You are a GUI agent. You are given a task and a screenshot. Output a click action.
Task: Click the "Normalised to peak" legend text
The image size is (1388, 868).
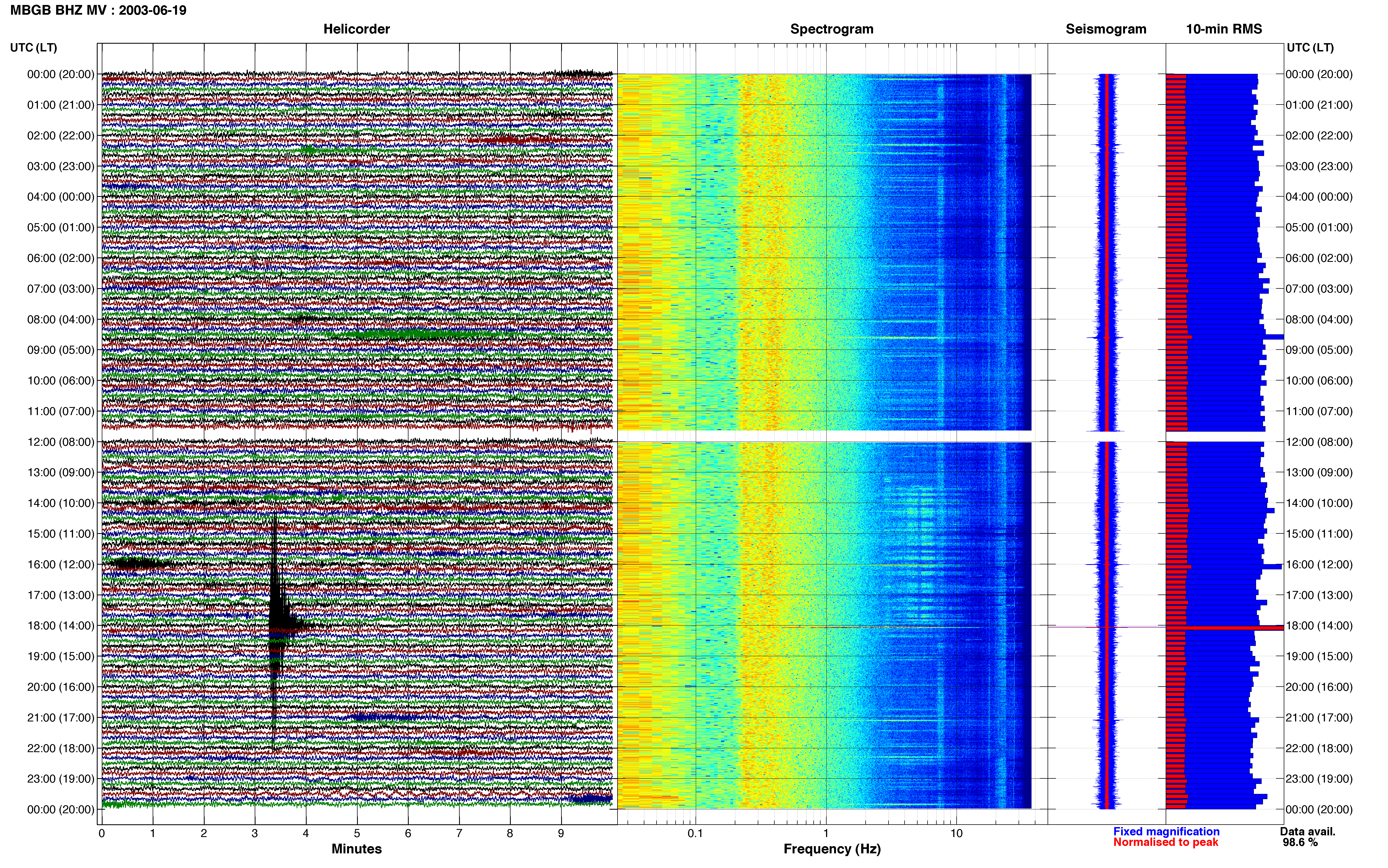coord(1165,842)
